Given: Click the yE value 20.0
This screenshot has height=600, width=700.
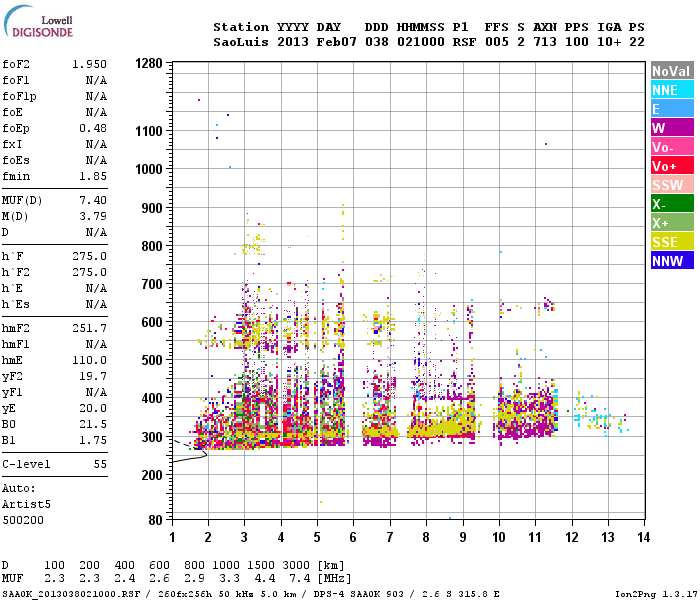Looking at the screenshot, I should tap(93, 408).
